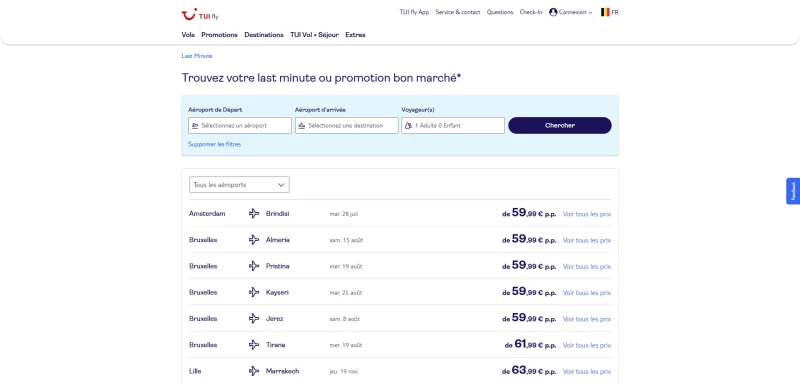Open the Extras menu

coord(356,35)
